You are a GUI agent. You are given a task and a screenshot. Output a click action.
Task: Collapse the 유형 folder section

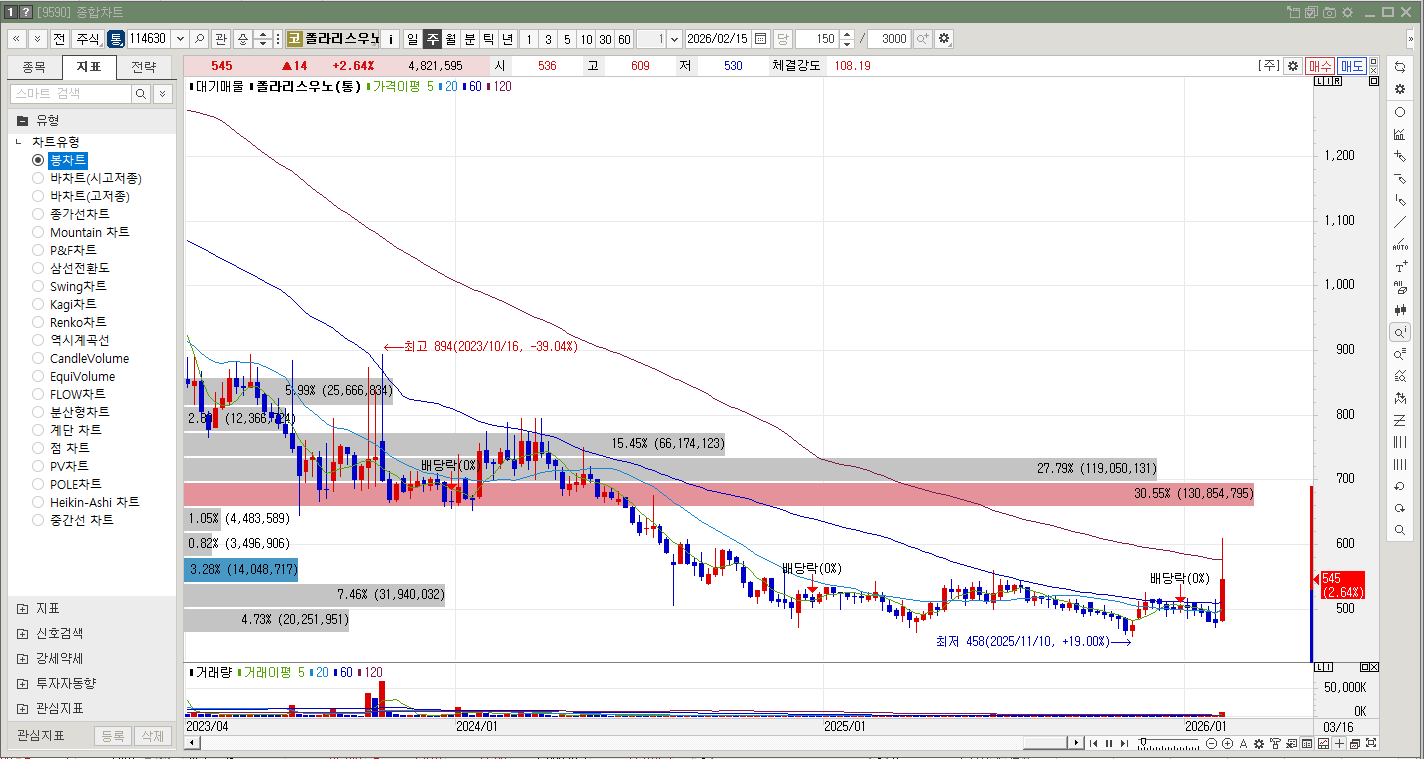pos(22,120)
